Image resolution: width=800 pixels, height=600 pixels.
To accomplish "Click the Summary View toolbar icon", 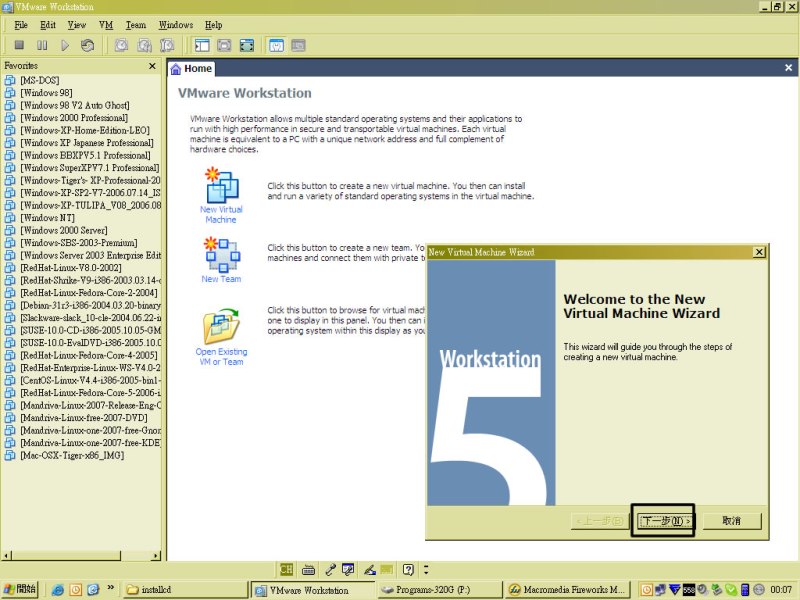I will [276, 45].
